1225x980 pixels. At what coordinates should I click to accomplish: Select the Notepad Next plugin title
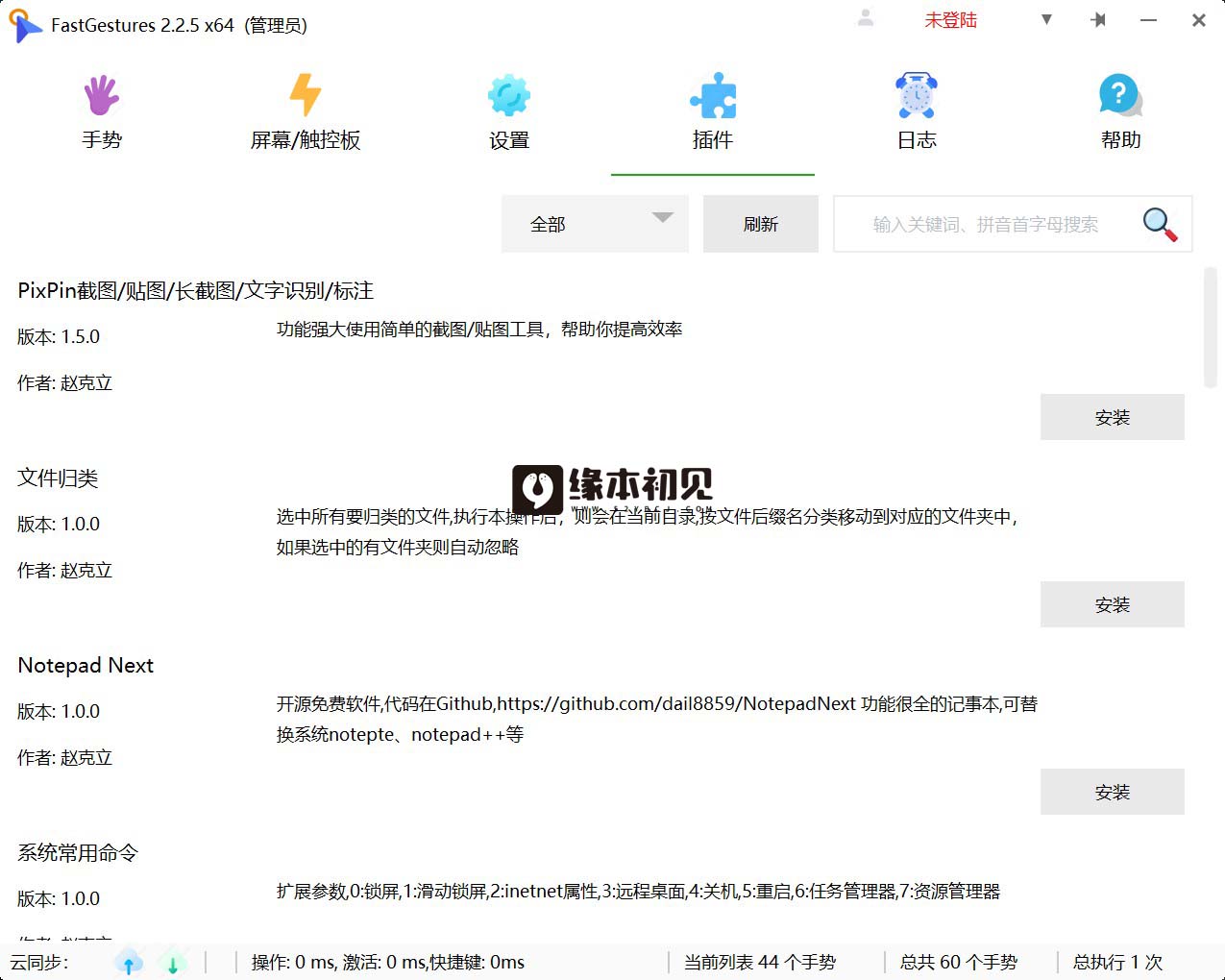click(86, 665)
